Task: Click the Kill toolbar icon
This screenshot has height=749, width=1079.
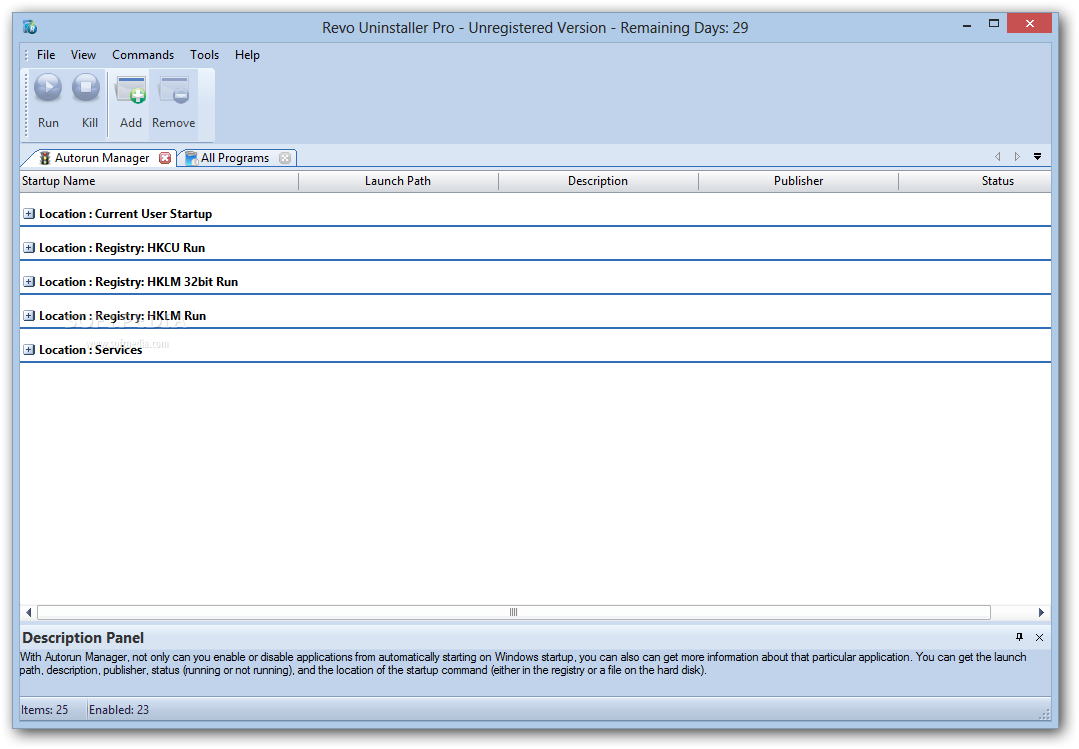Action: (x=87, y=88)
